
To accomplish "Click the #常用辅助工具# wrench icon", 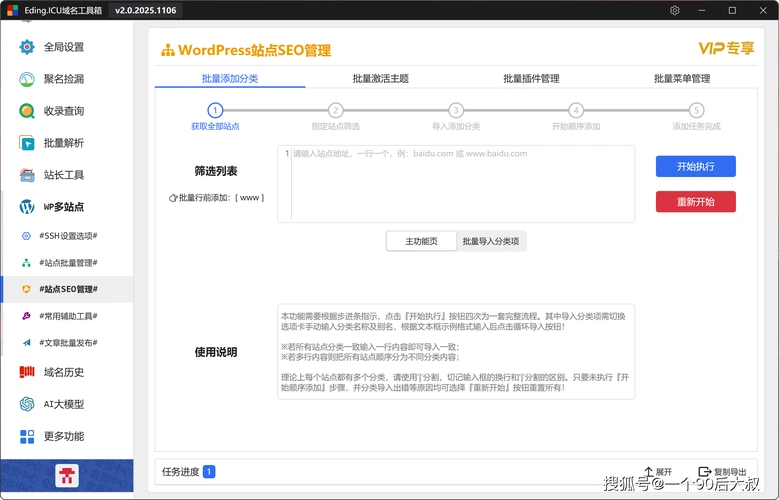I will (x=26, y=316).
